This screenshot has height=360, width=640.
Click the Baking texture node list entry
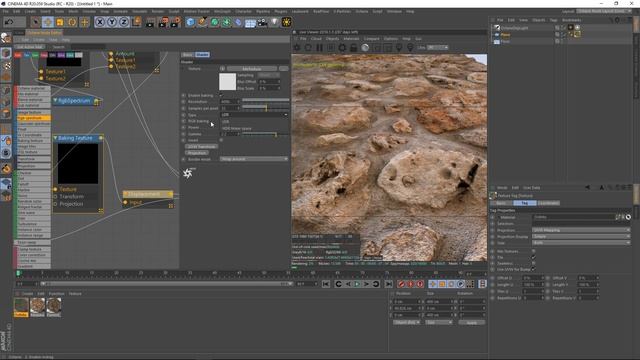click(34, 140)
